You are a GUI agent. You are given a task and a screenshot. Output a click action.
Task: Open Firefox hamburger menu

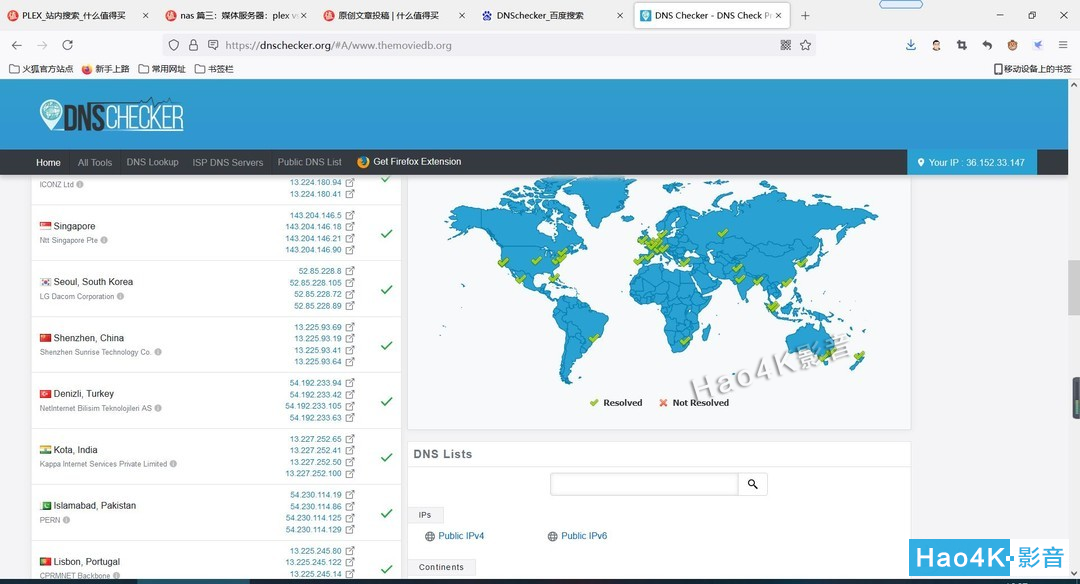1063,45
